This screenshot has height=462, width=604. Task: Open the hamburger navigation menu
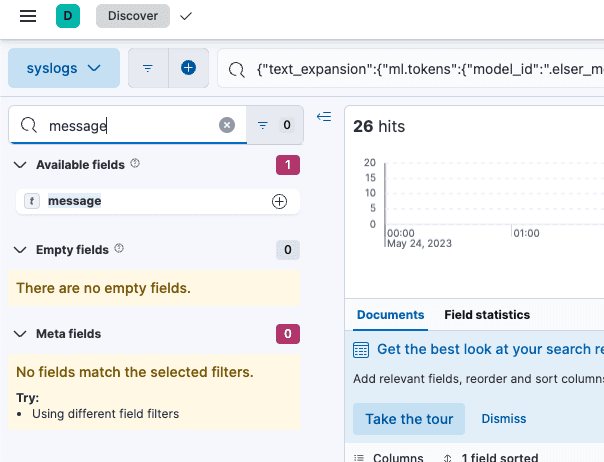tap(28, 16)
